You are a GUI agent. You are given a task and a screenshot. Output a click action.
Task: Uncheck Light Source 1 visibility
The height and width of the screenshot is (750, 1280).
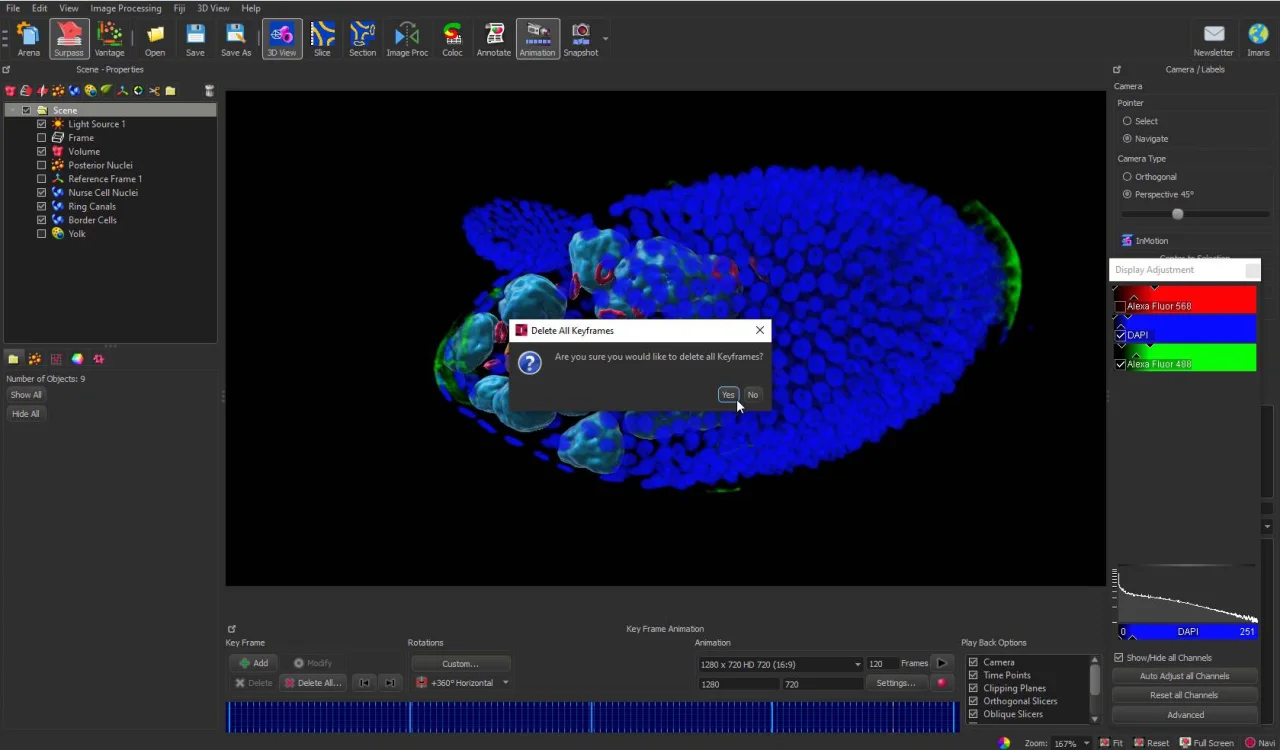pyautogui.click(x=41, y=124)
